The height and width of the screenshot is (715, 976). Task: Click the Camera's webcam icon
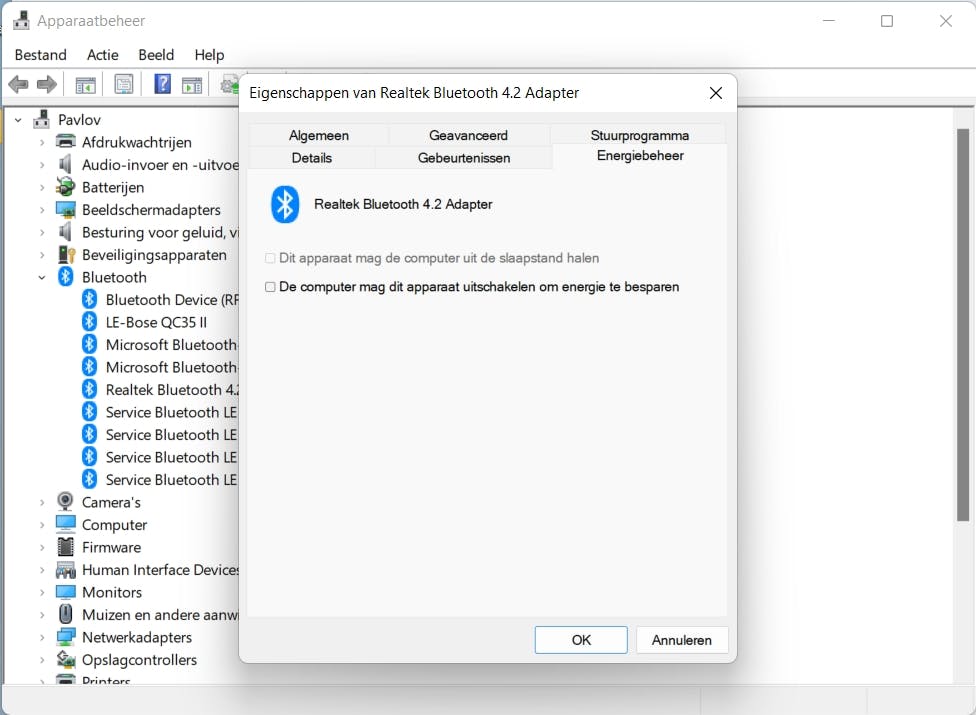(x=65, y=502)
